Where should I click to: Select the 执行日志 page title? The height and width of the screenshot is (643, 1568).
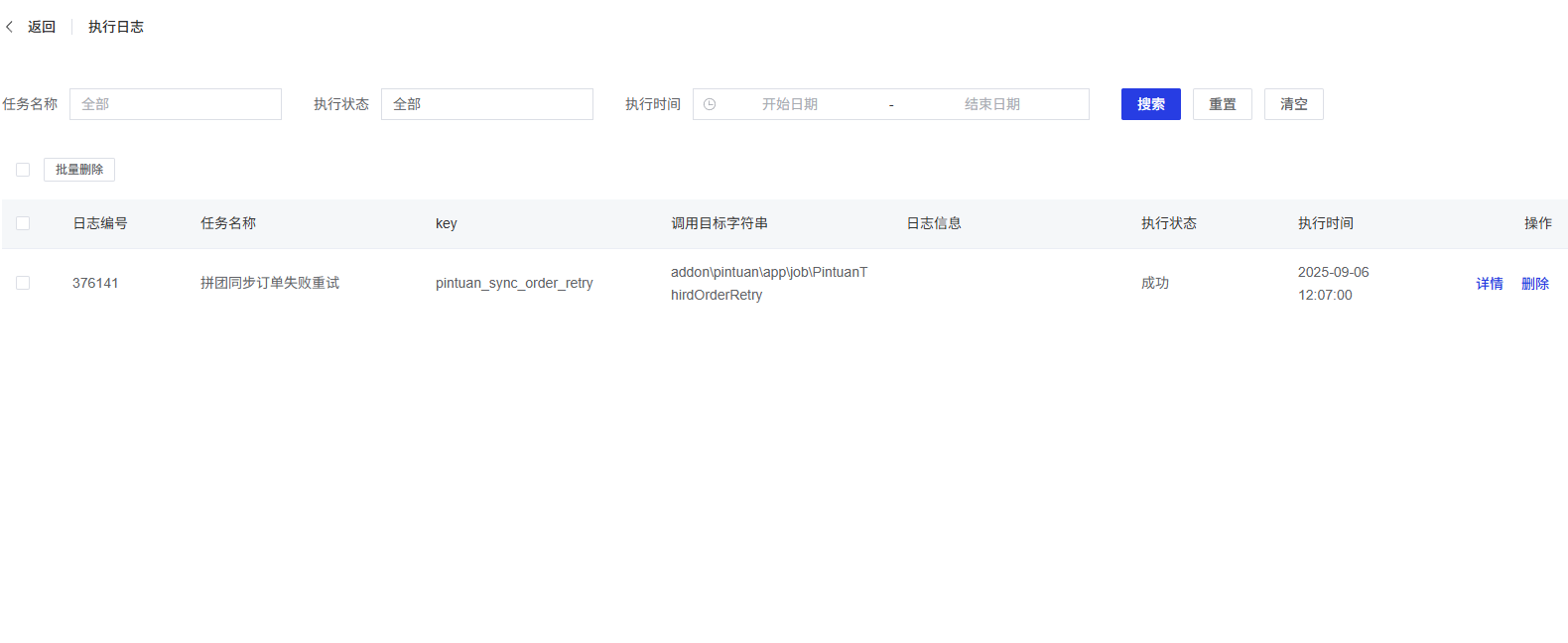point(116,27)
